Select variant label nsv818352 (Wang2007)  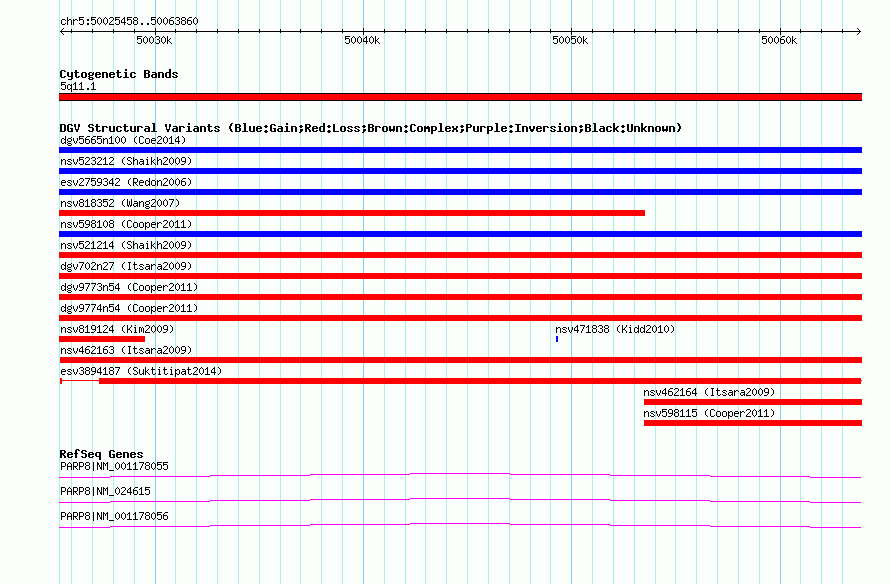point(120,203)
